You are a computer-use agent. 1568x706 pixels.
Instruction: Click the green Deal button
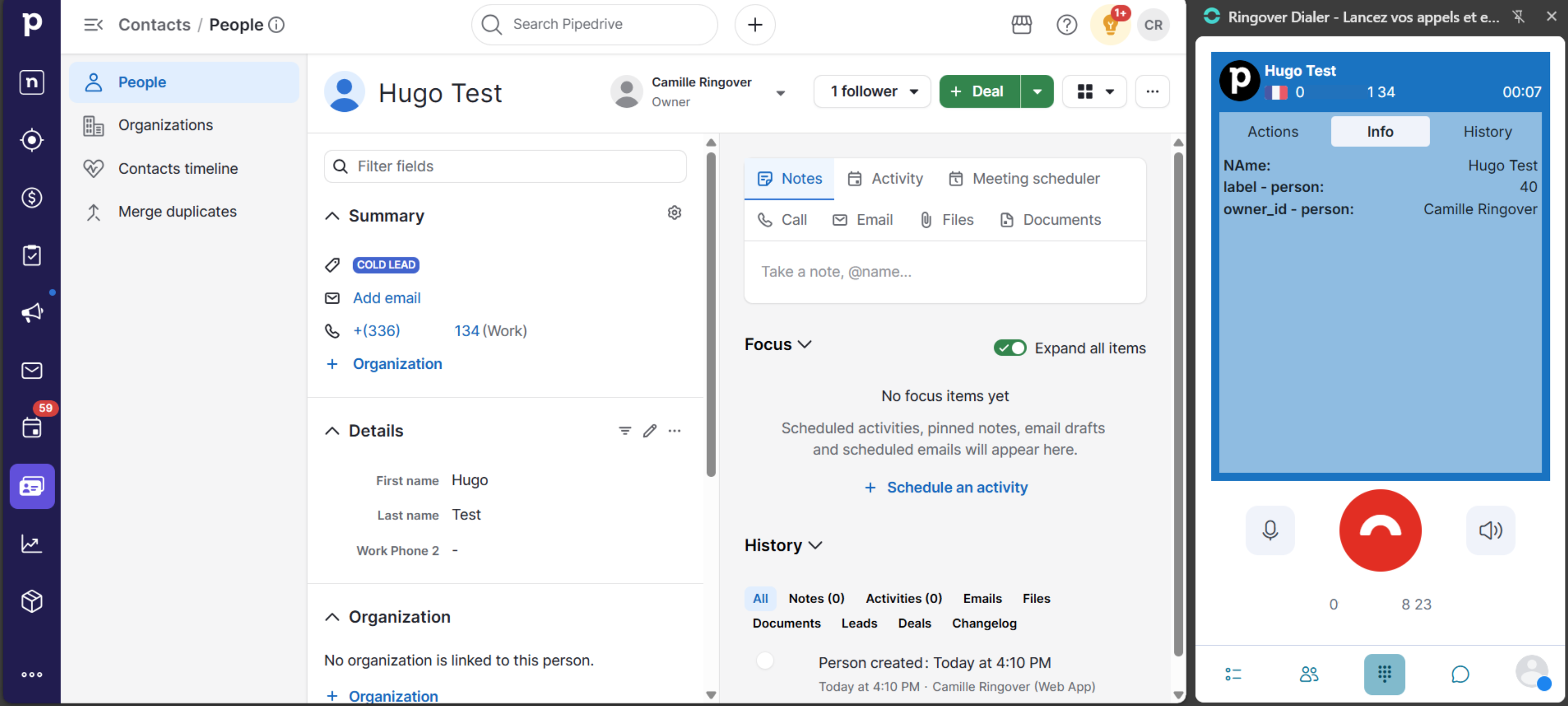click(x=979, y=91)
